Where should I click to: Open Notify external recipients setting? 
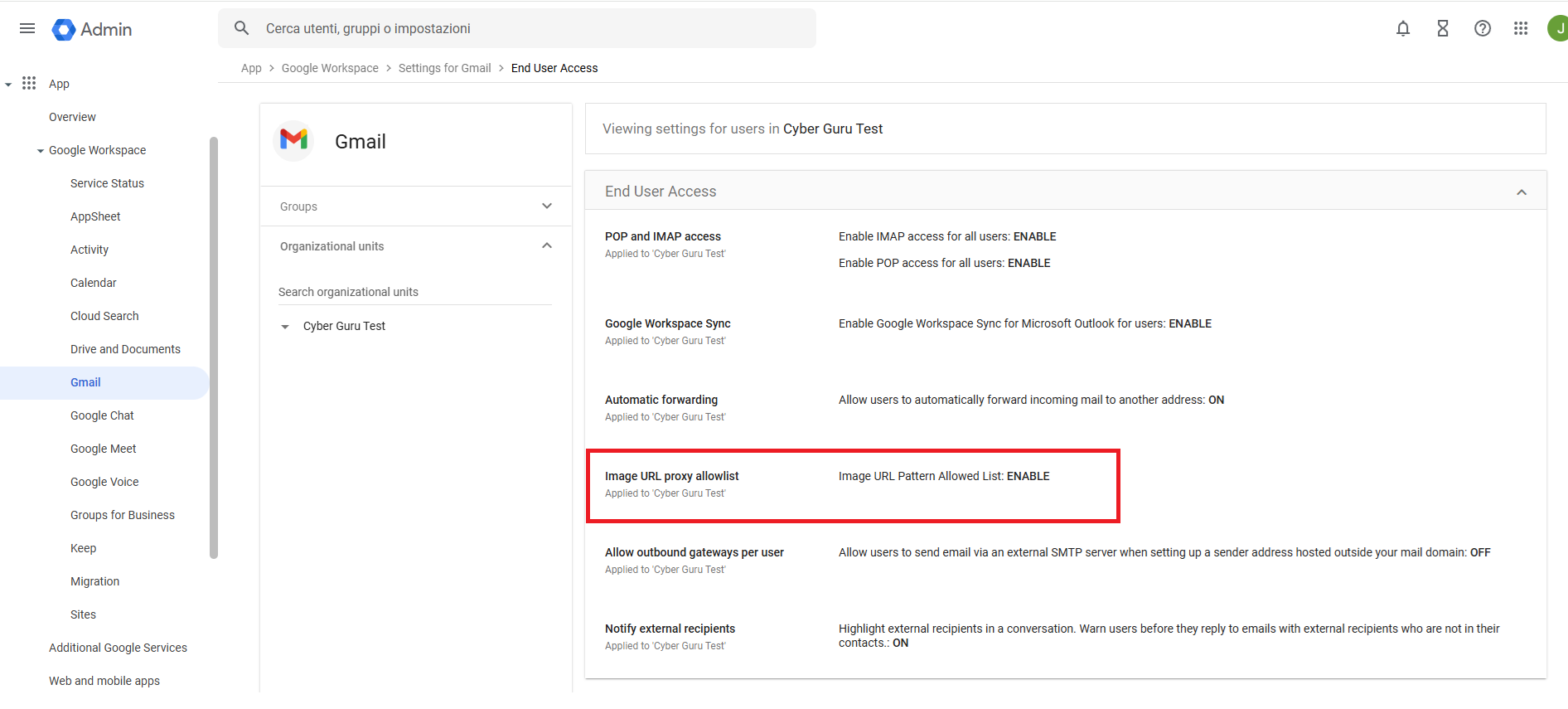click(x=670, y=629)
